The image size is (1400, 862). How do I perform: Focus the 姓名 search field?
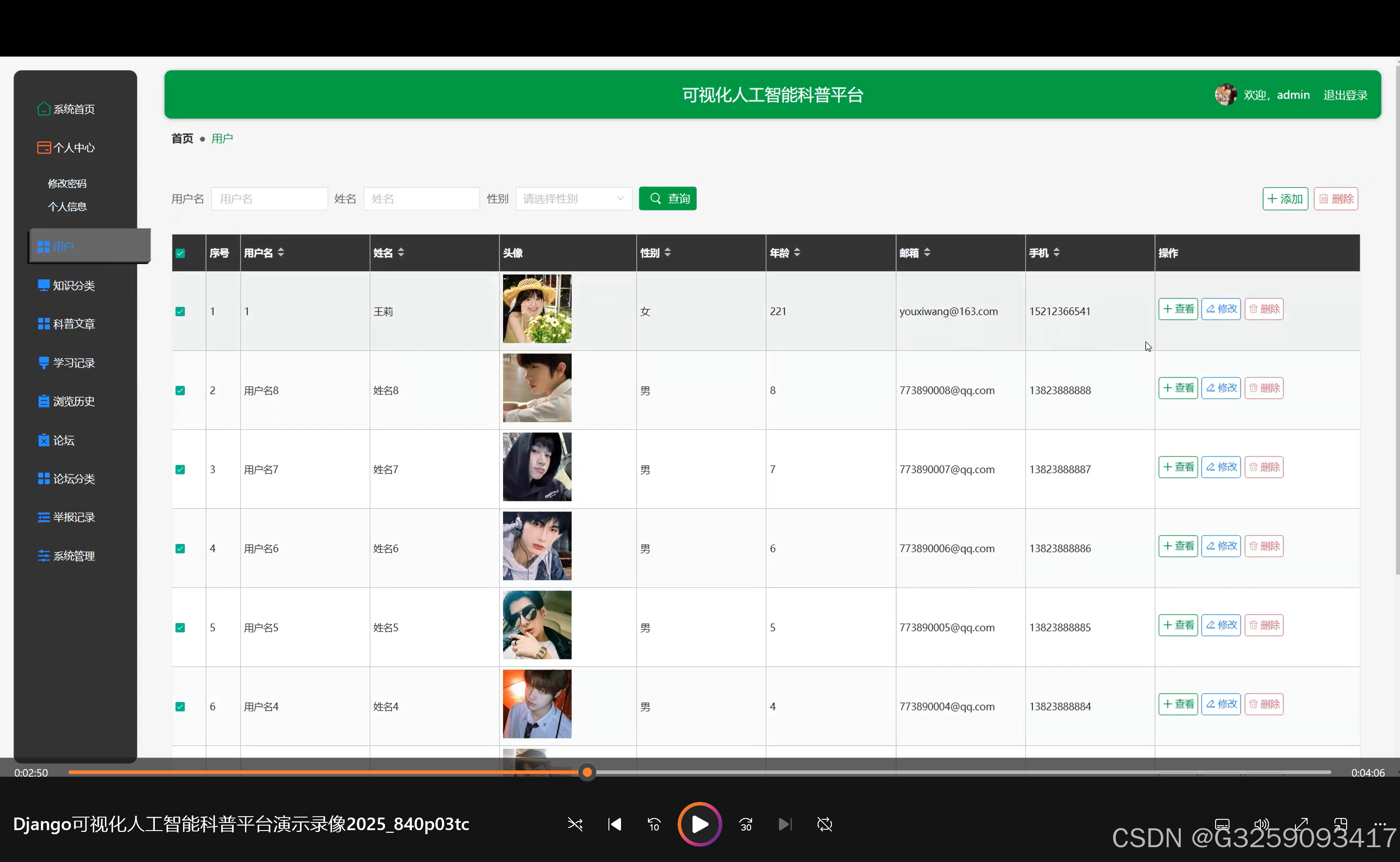[422, 198]
